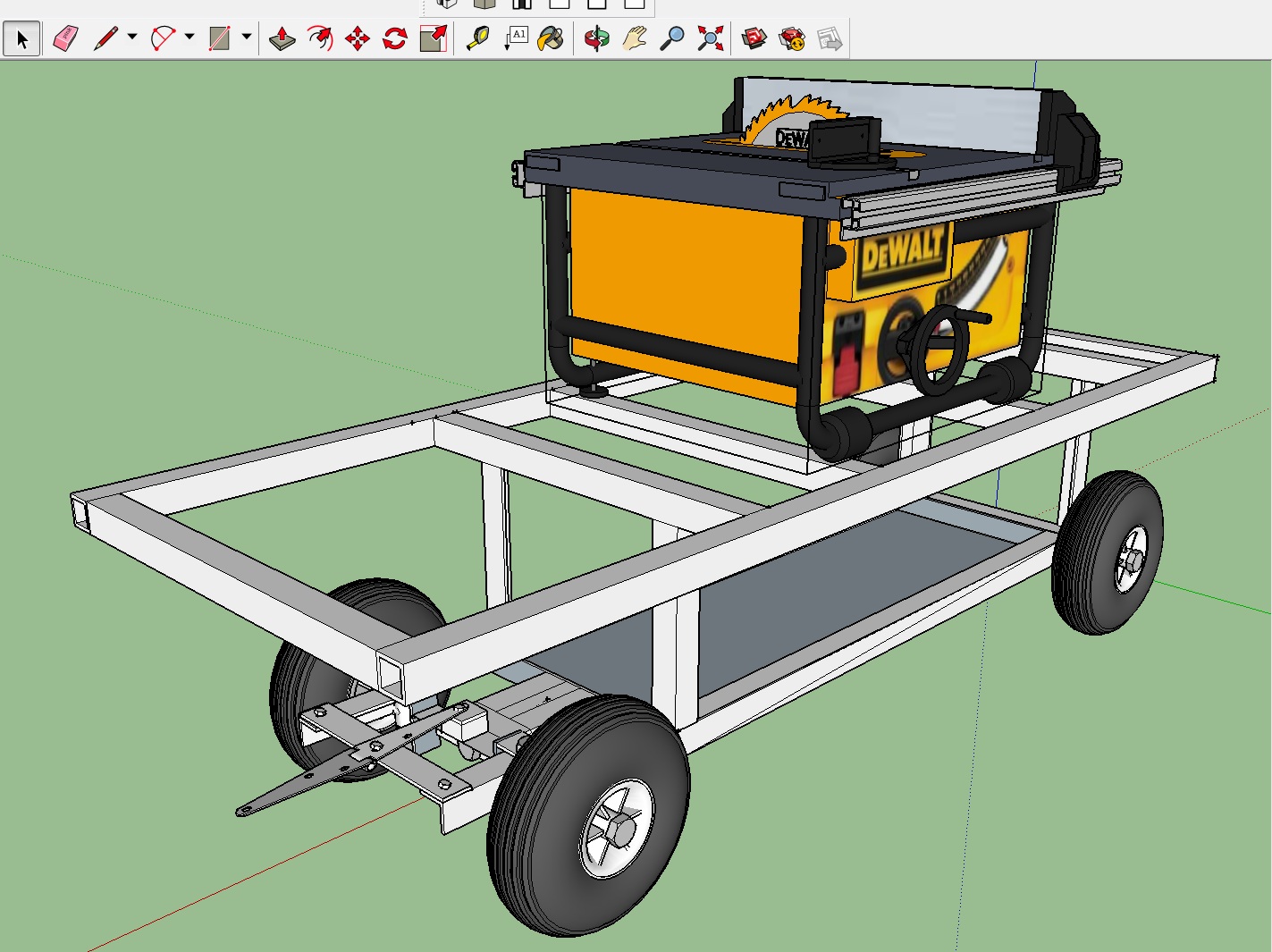Click the Send to LayOut icon

(830, 38)
